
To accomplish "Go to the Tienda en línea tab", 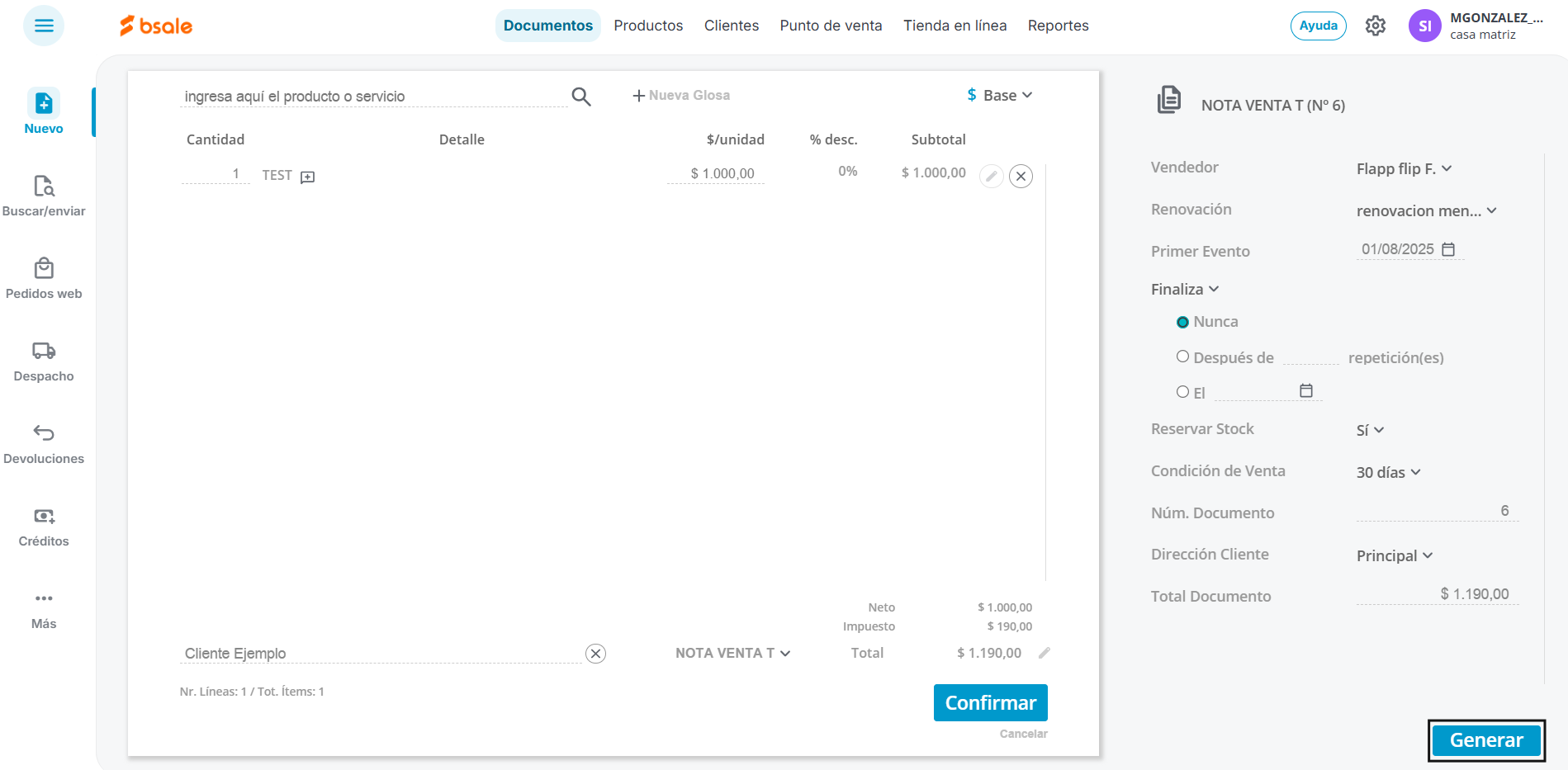I will [x=955, y=26].
